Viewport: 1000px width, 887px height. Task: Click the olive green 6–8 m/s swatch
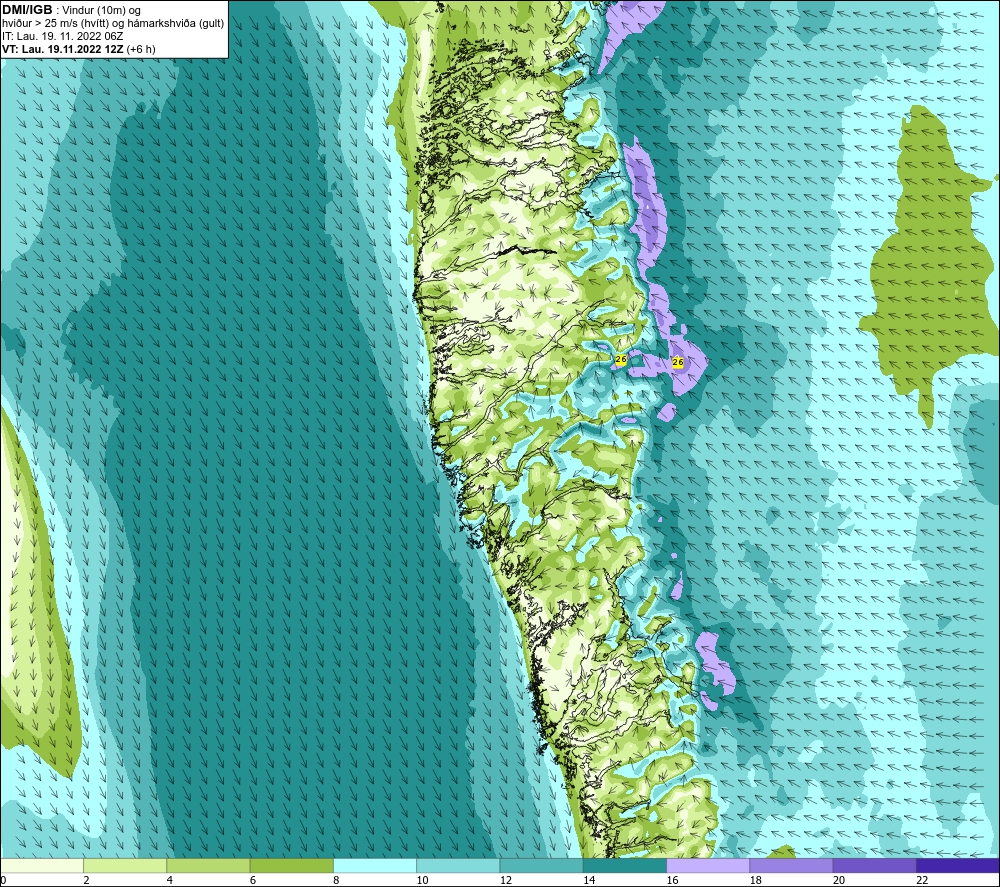point(291,865)
